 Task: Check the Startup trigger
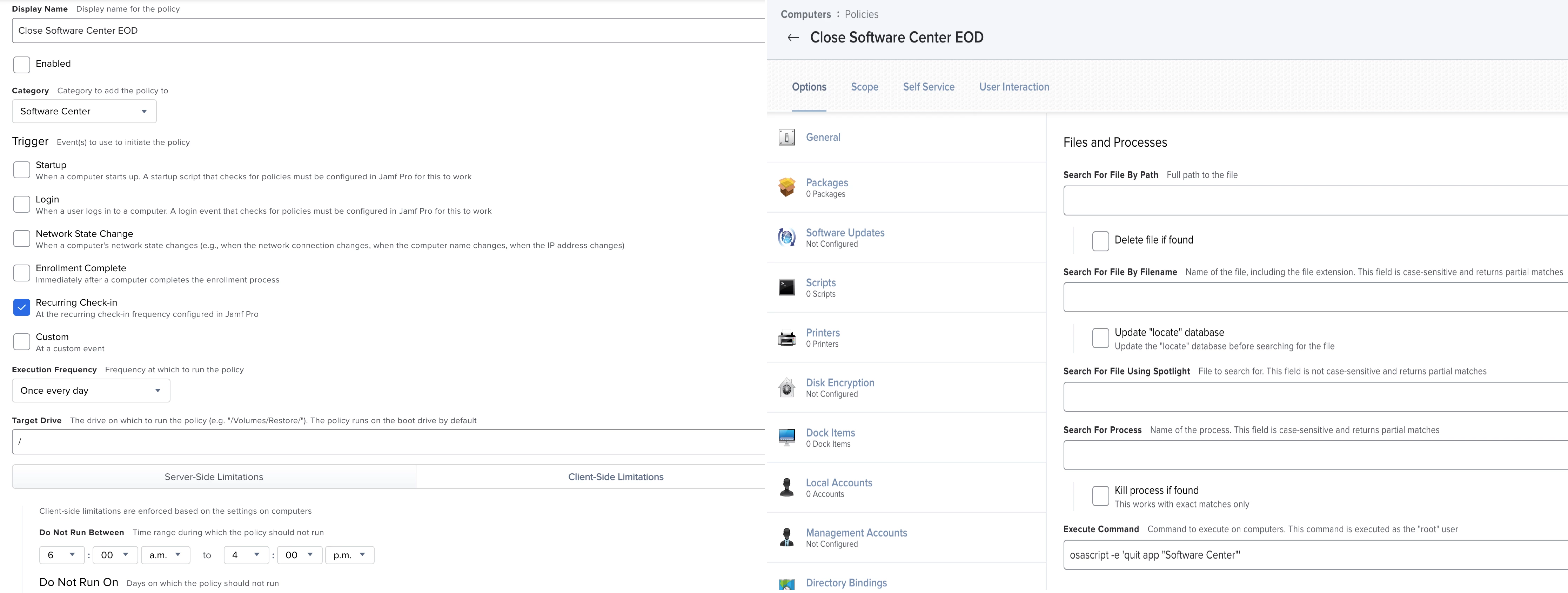click(22, 170)
